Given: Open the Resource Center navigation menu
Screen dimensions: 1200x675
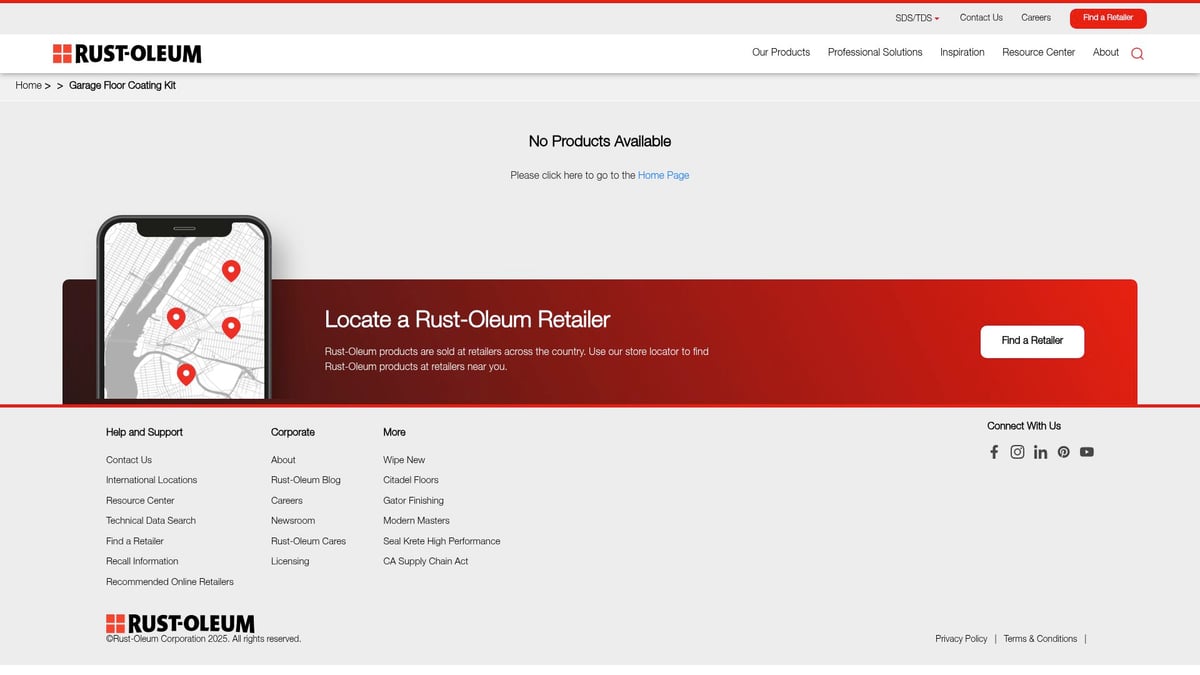Looking at the screenshot, I should [1038, 52].
